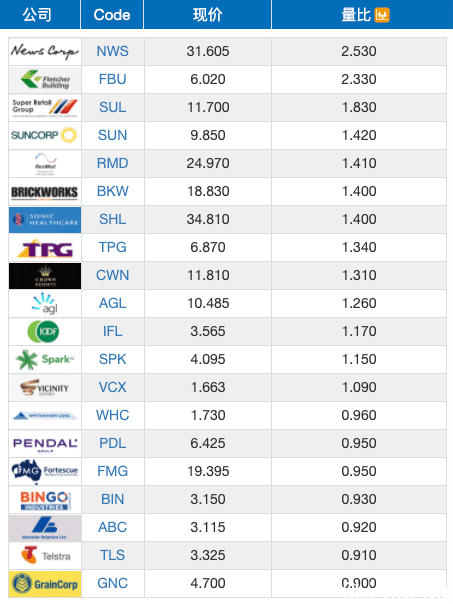Select the Telstra logo
453x604 pixels.
[45, 555]
